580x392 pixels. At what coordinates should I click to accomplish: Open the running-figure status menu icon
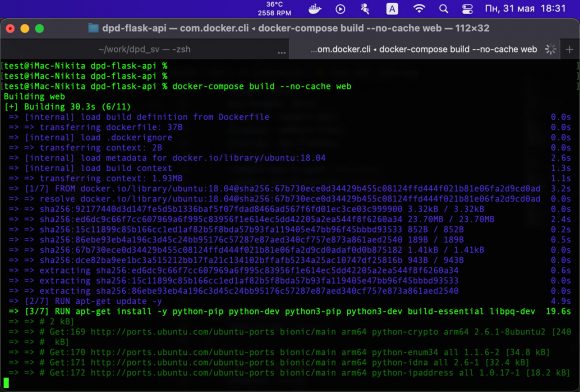tap(365, 9)
